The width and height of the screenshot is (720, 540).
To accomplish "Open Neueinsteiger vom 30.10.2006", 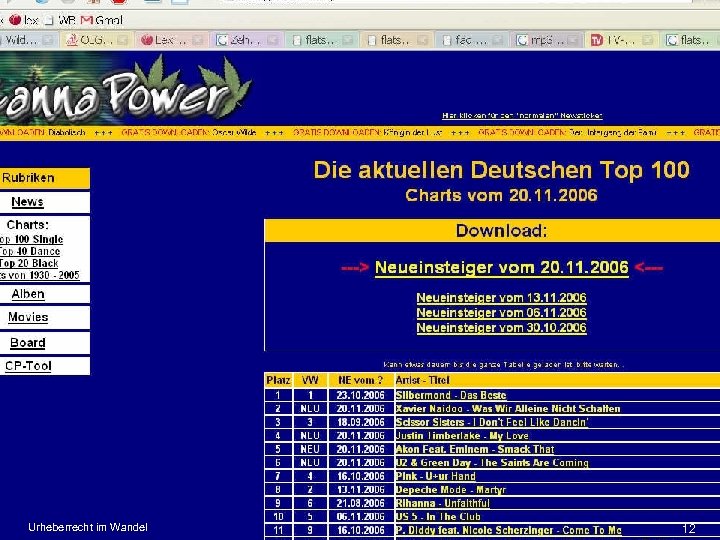I will 501,328.
